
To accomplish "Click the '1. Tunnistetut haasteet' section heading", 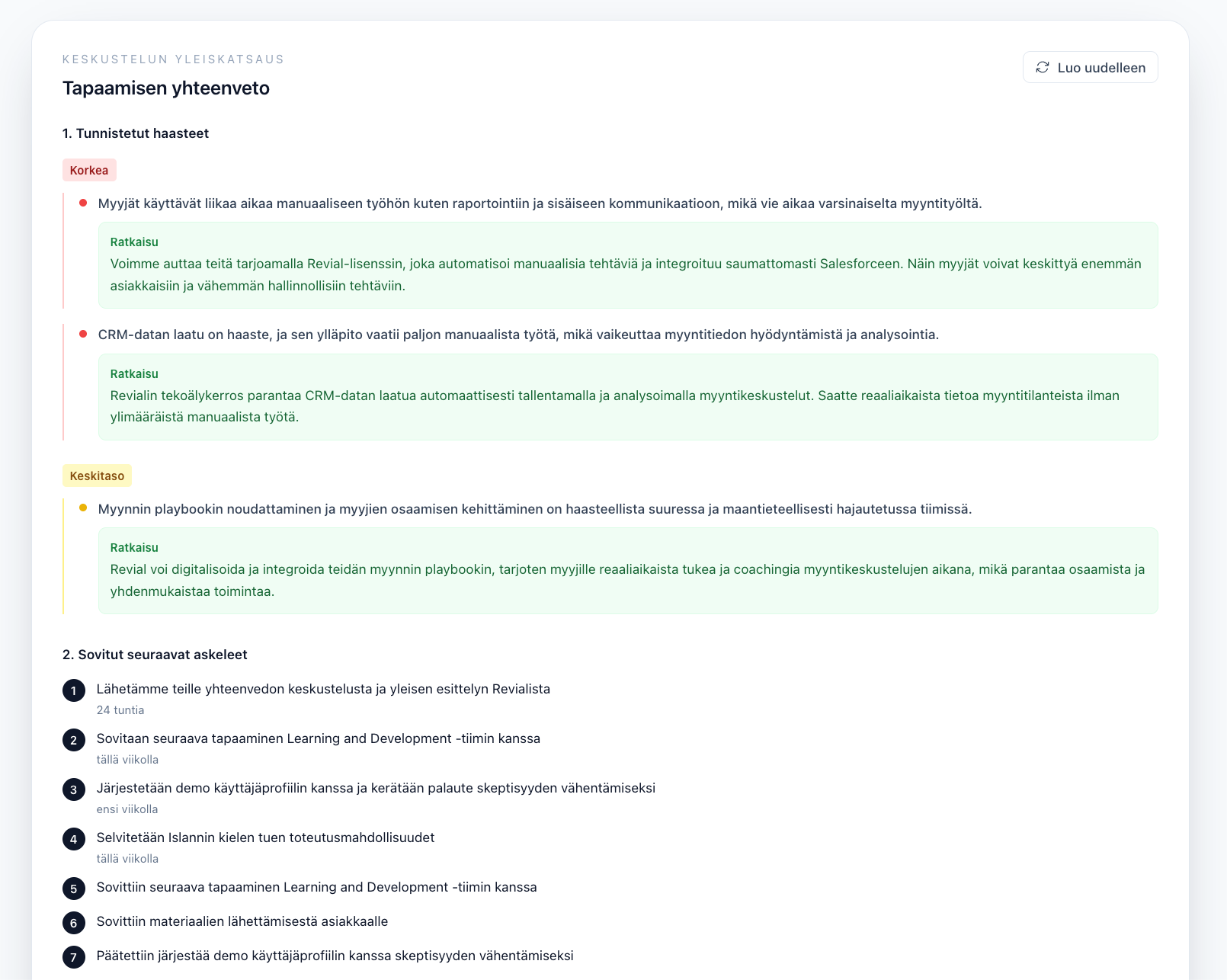I will point(136,133).
